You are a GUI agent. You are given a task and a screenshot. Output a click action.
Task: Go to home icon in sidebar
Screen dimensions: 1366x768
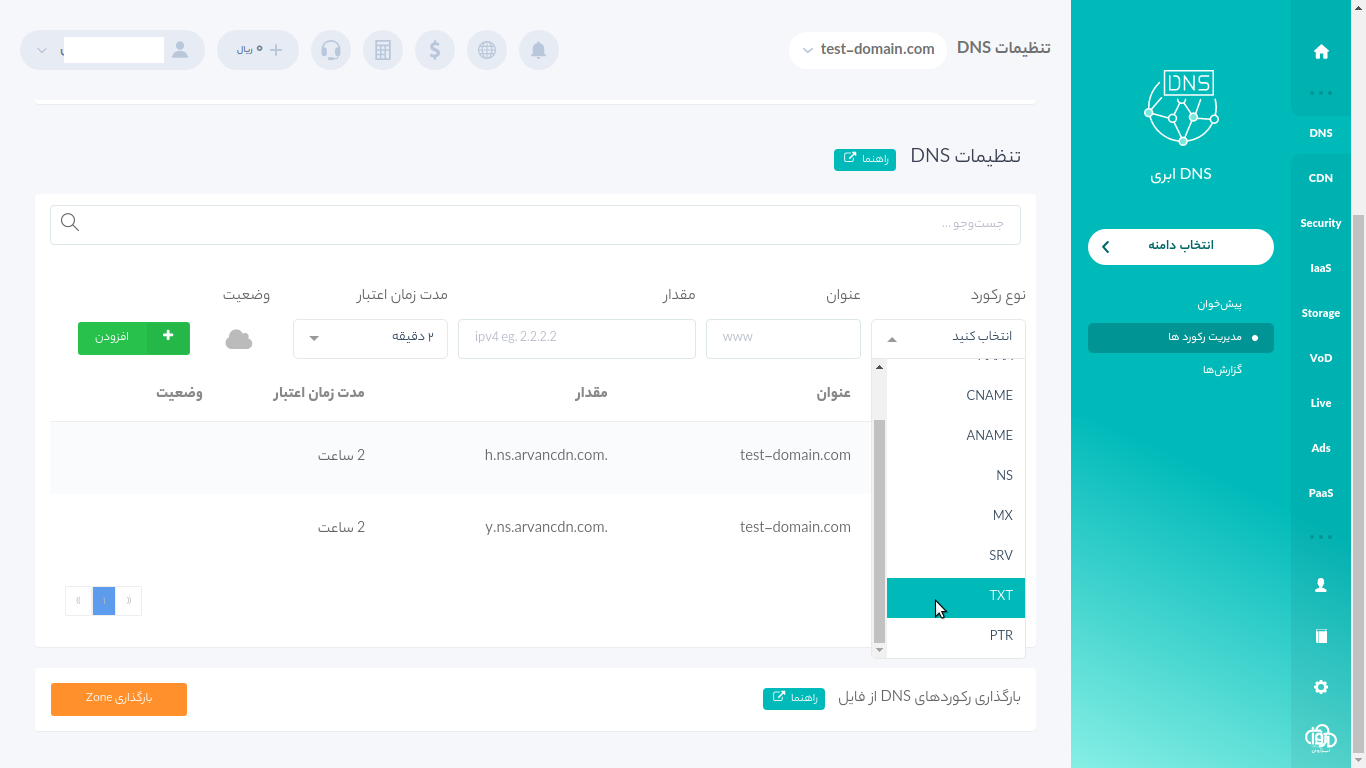pos(1321,52)
